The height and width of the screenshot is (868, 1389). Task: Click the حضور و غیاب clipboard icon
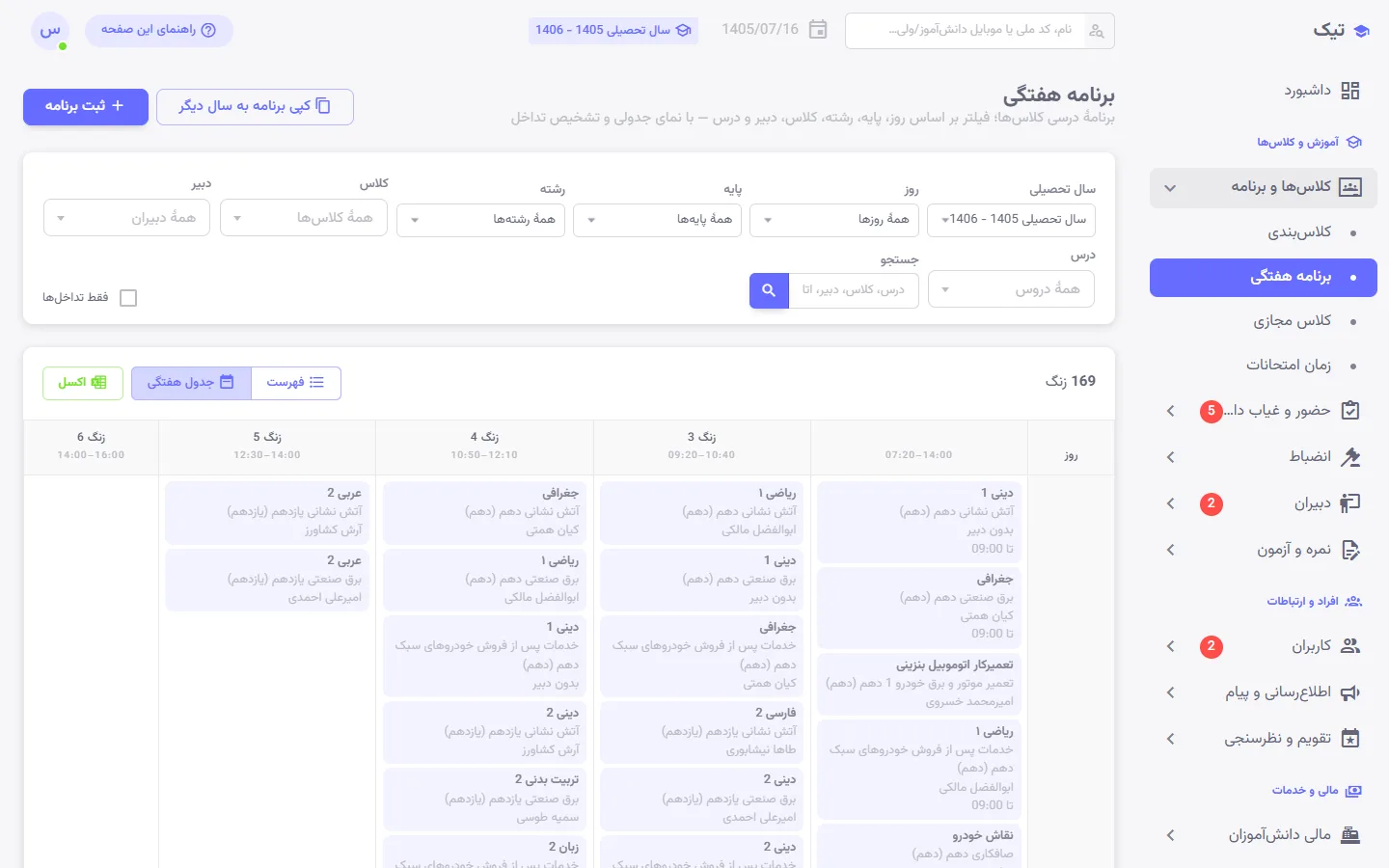[x=1350, y=411]
